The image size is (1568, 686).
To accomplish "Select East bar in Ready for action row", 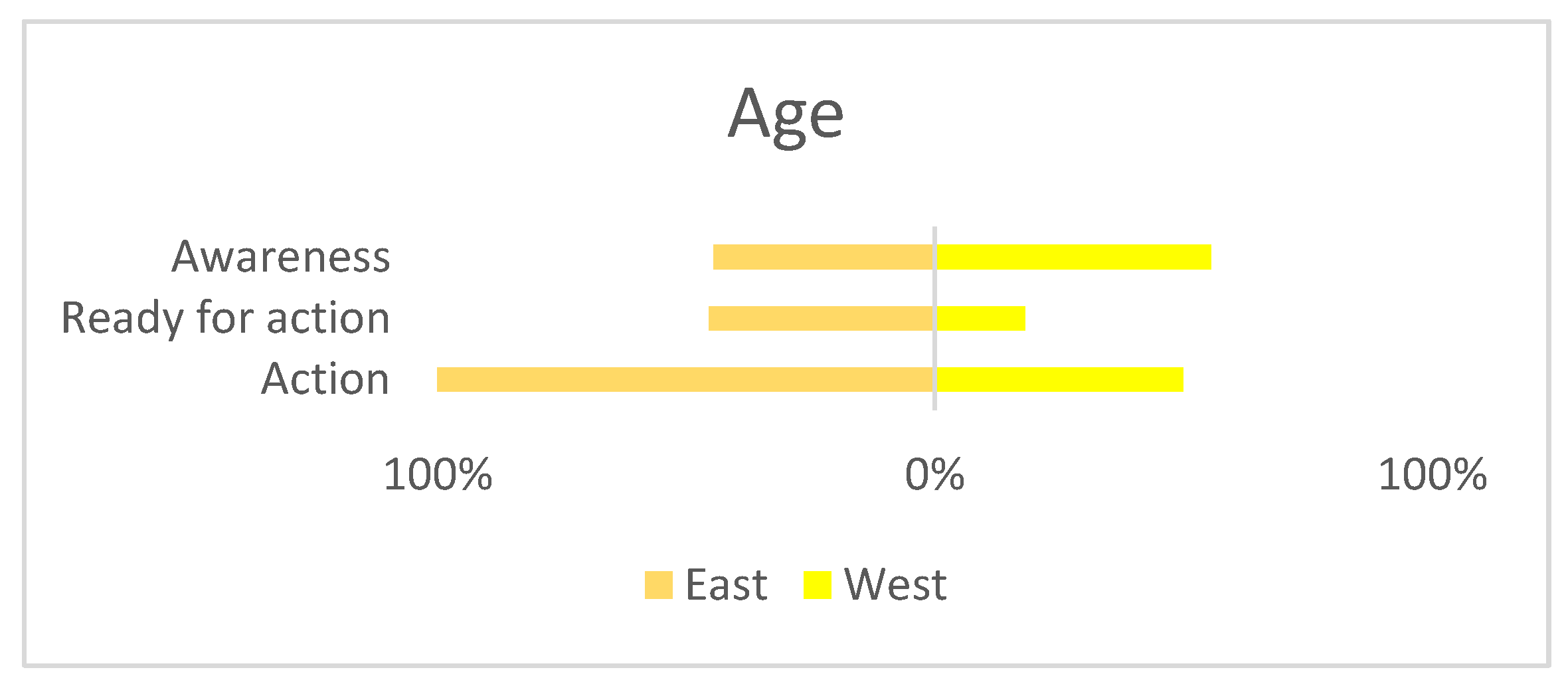I will coord(820,318).
